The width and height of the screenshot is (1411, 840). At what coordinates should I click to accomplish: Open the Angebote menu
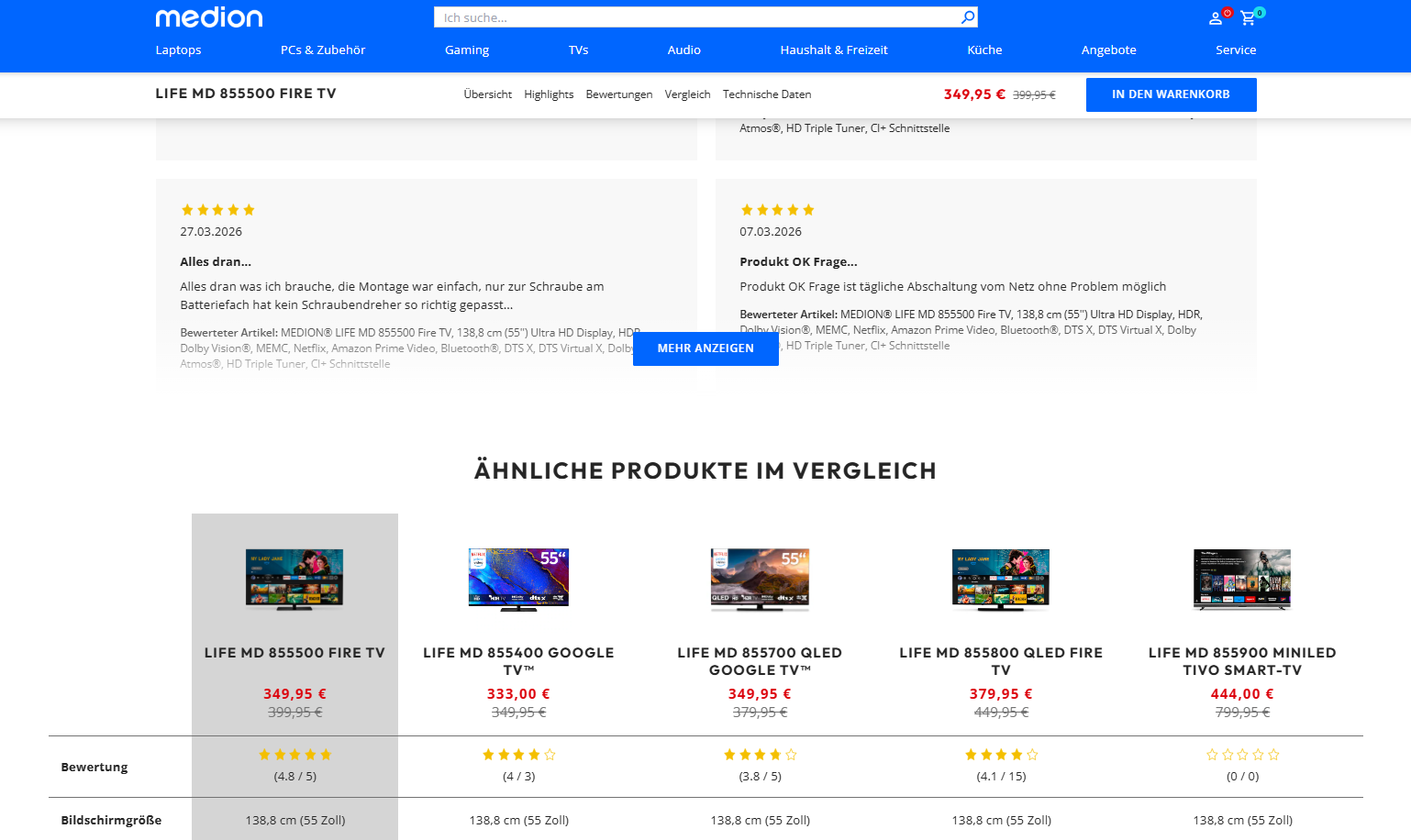click(x=1108, y=50)
